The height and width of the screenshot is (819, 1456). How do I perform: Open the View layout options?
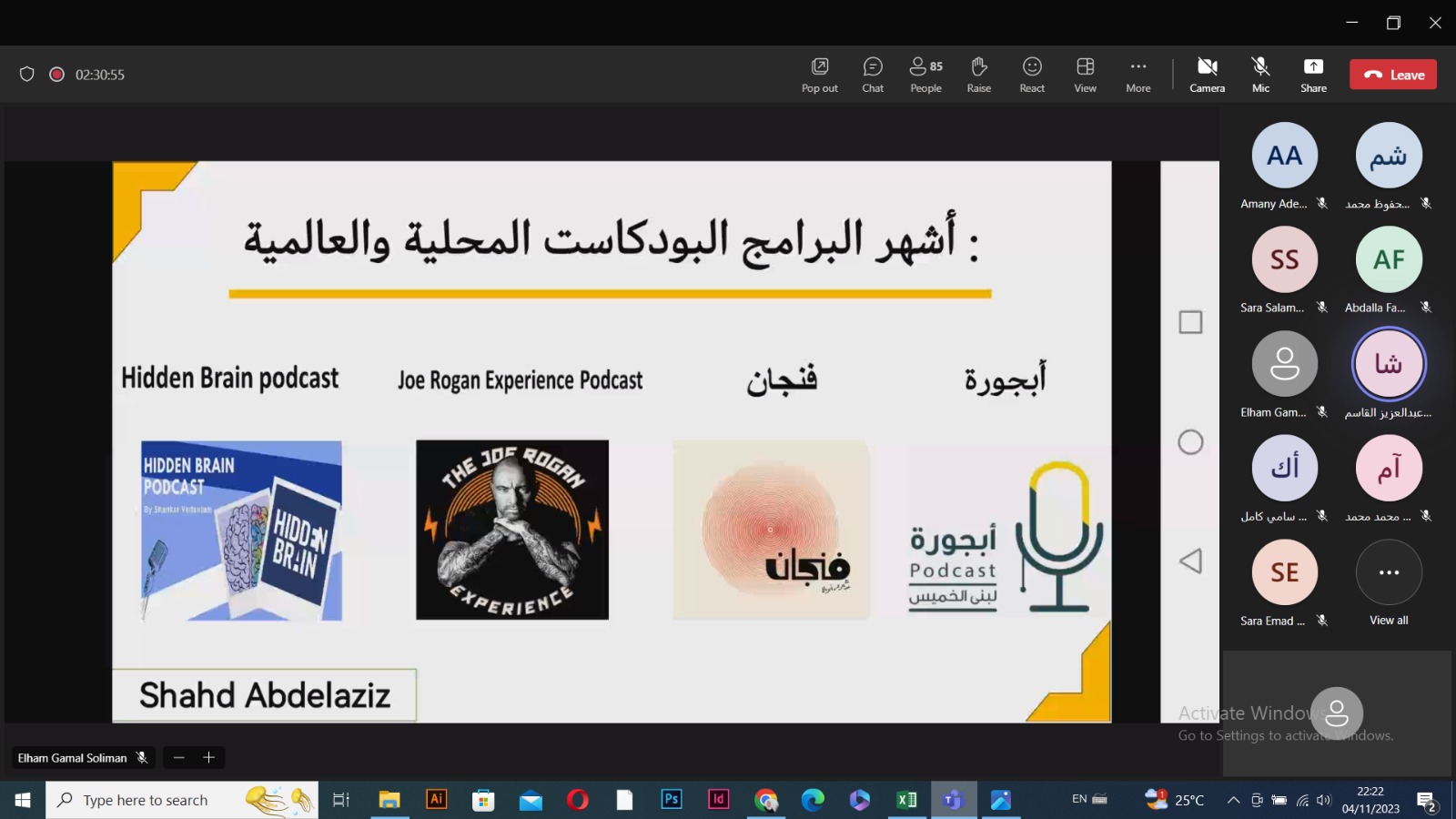(1085, 75)
